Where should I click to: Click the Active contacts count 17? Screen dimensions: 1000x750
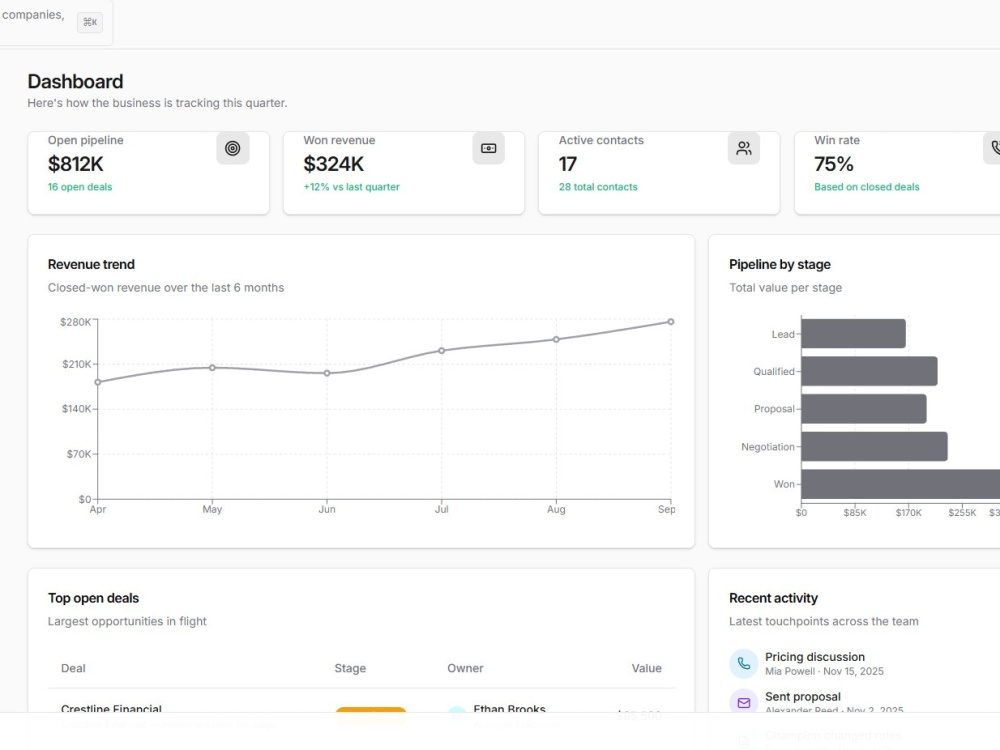pos(568,164)
